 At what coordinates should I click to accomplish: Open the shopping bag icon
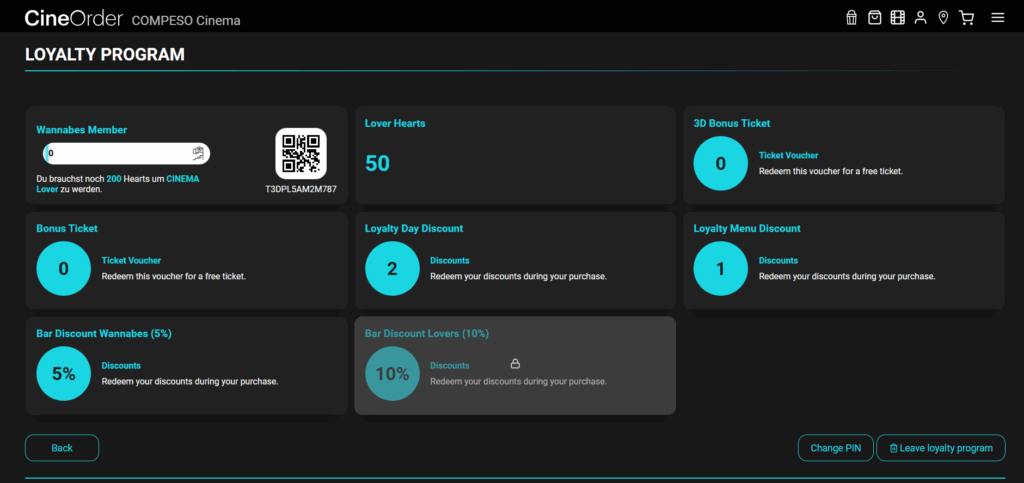(x=874, y=18)
